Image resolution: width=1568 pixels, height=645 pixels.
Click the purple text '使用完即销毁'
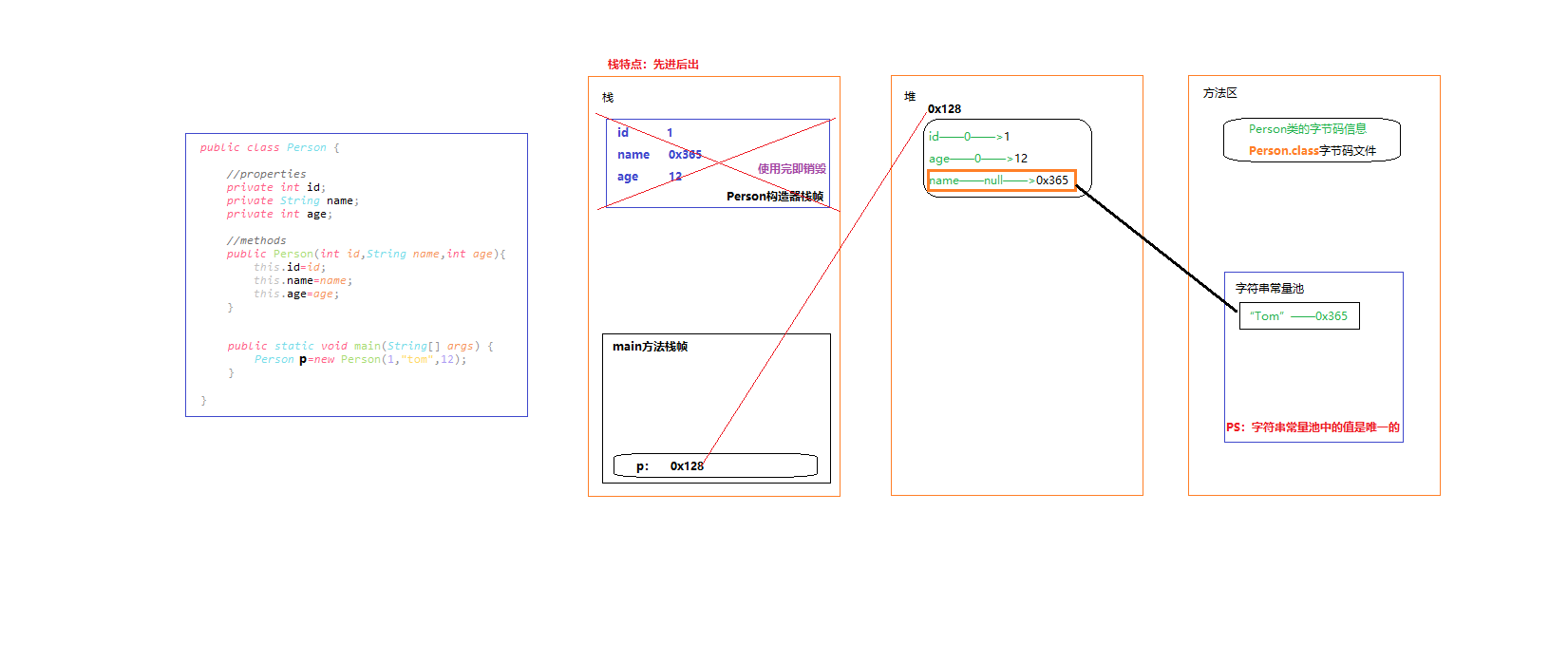[791, 169]
